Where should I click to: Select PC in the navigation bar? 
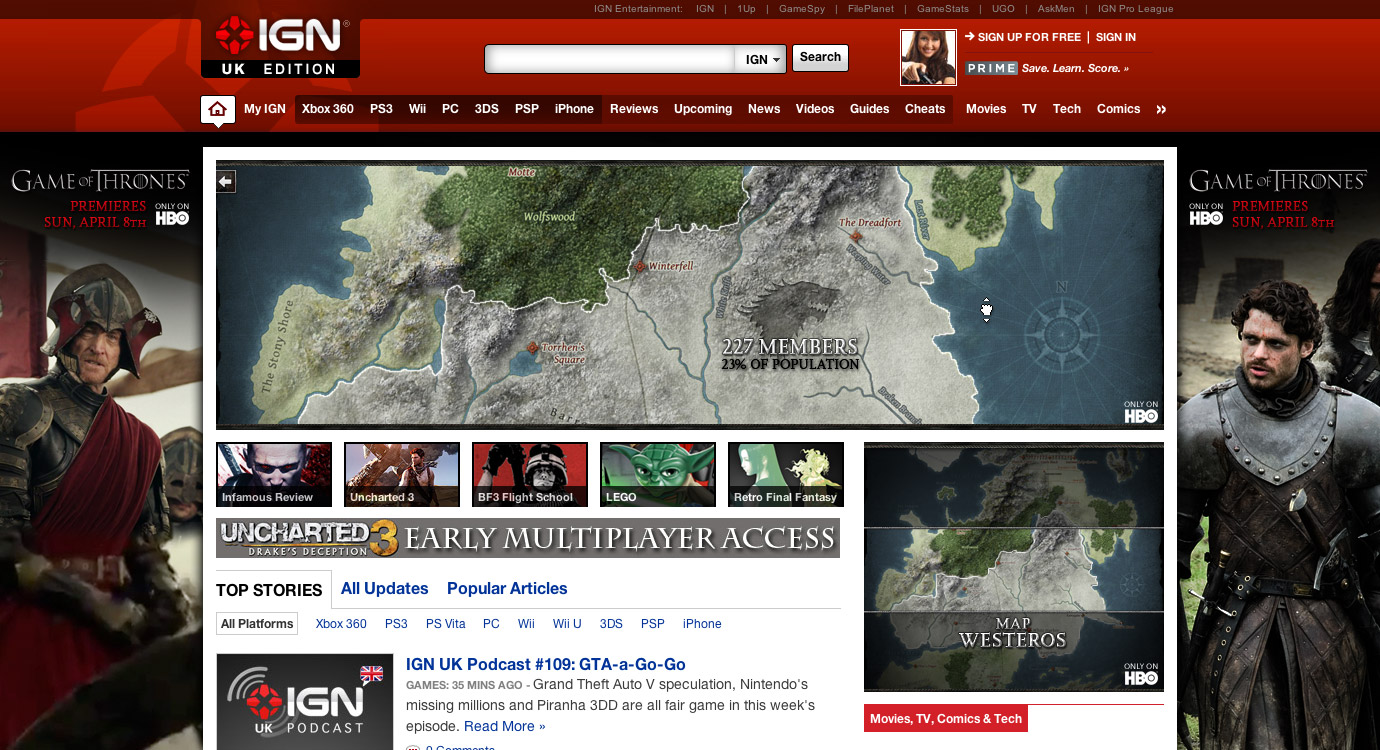[451, 109]
